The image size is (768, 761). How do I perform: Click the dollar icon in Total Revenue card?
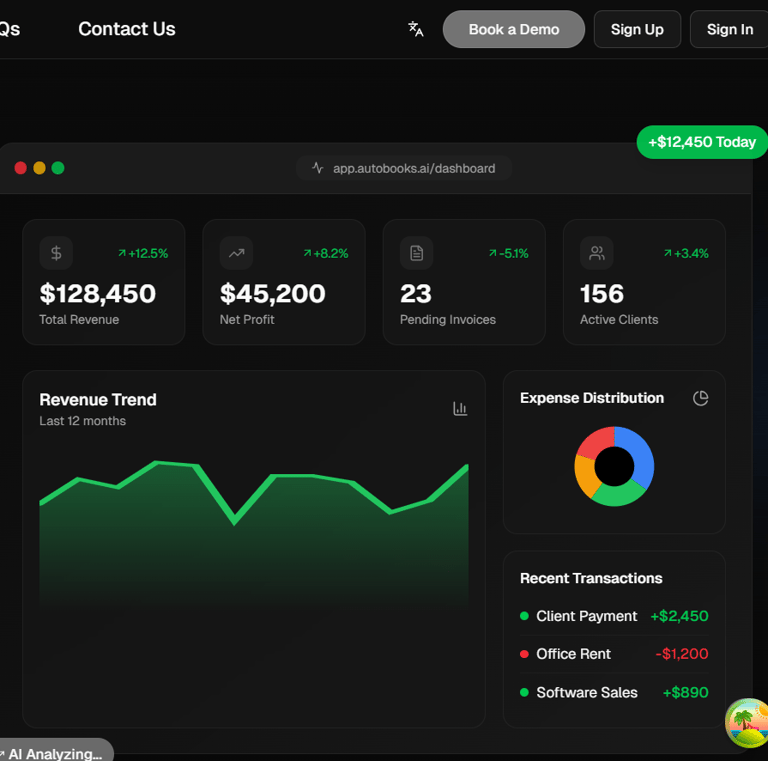(56, 253)
